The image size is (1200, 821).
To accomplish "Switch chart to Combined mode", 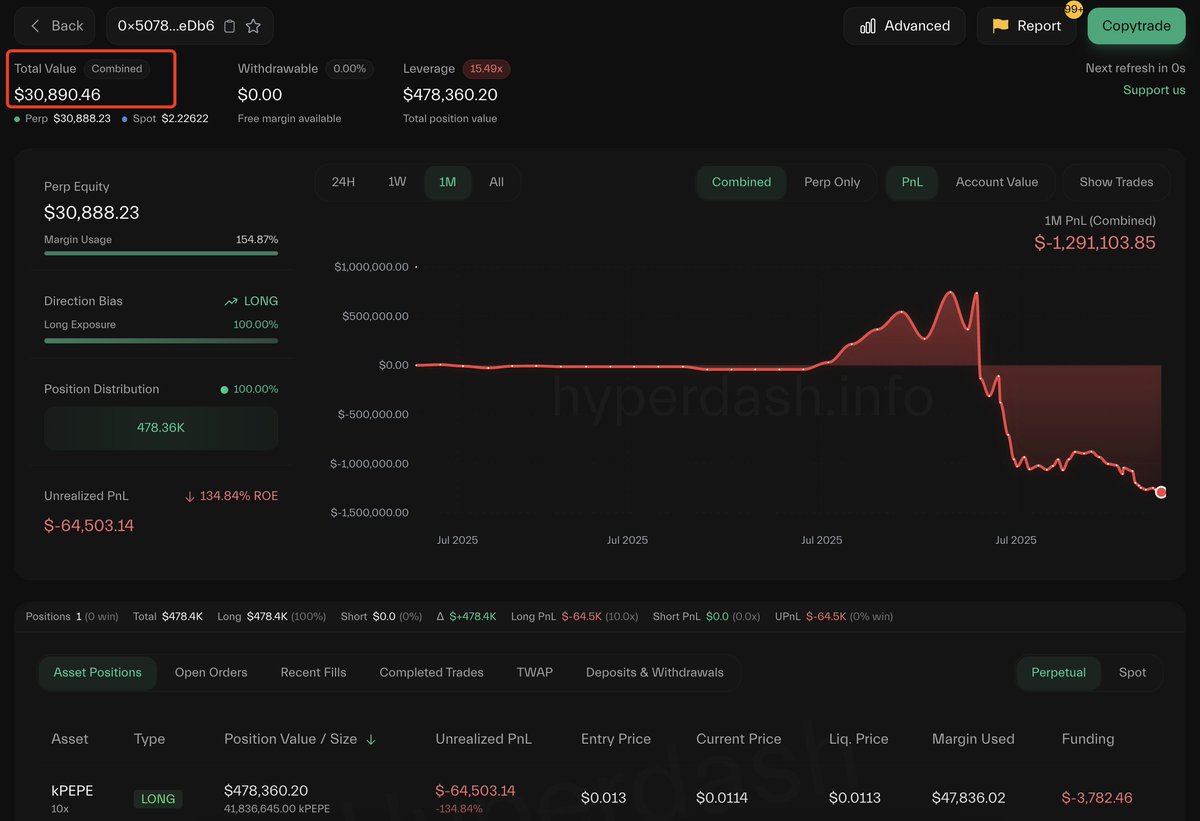I will (x=741, y=182).
